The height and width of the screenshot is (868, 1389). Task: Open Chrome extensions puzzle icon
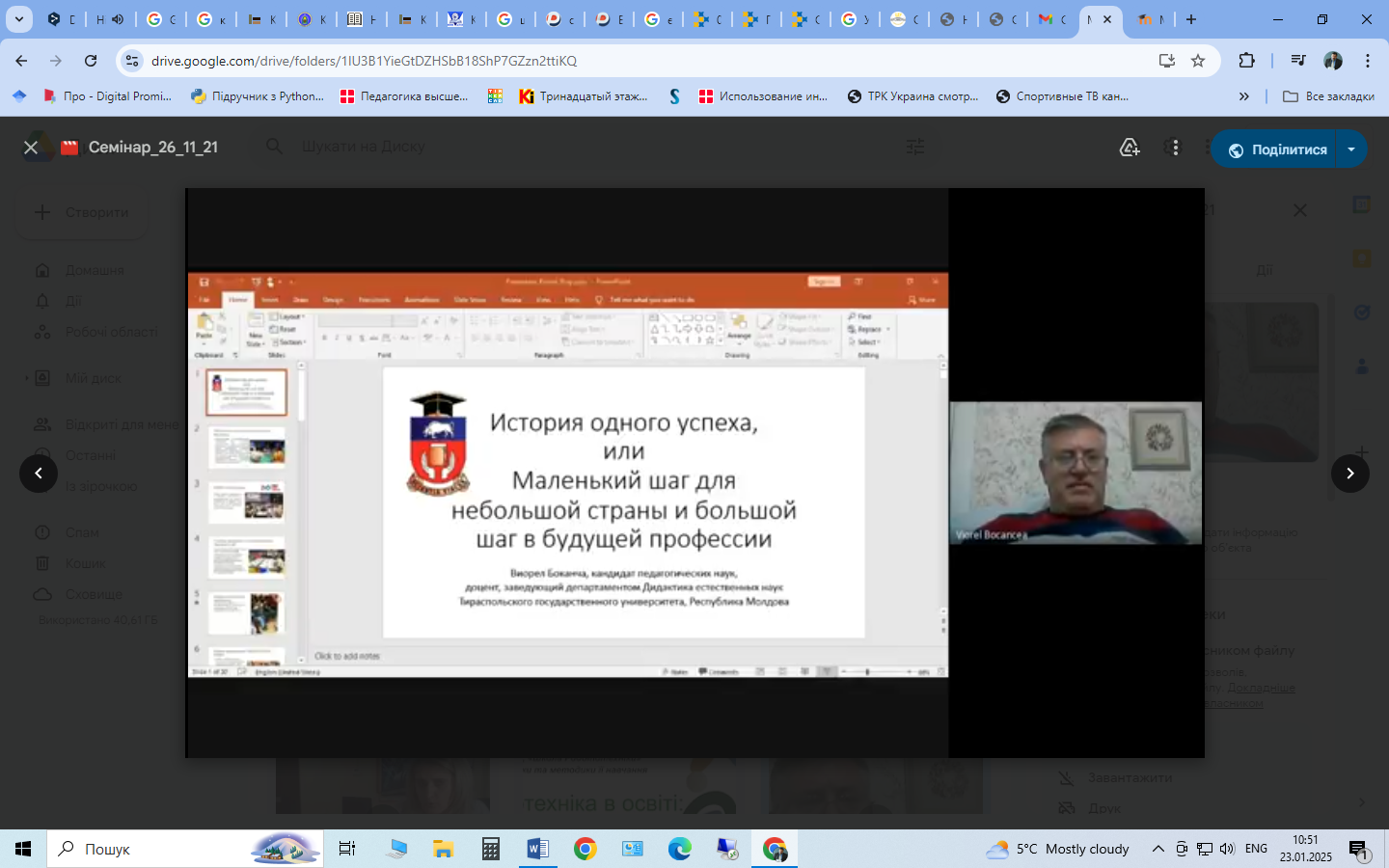[x=1246, y=61]
